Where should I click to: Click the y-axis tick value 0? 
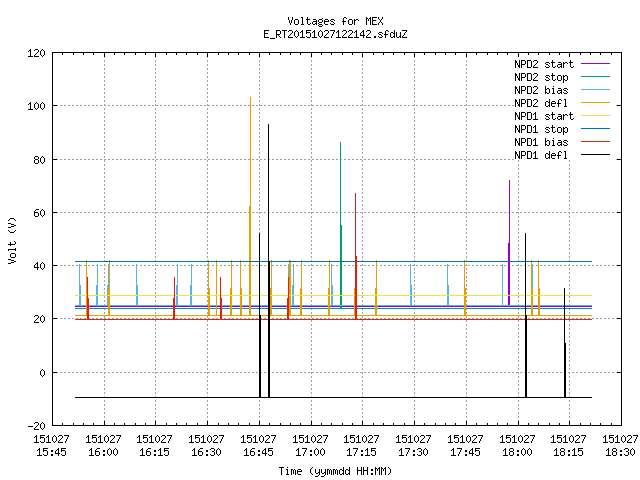point(42,373)
